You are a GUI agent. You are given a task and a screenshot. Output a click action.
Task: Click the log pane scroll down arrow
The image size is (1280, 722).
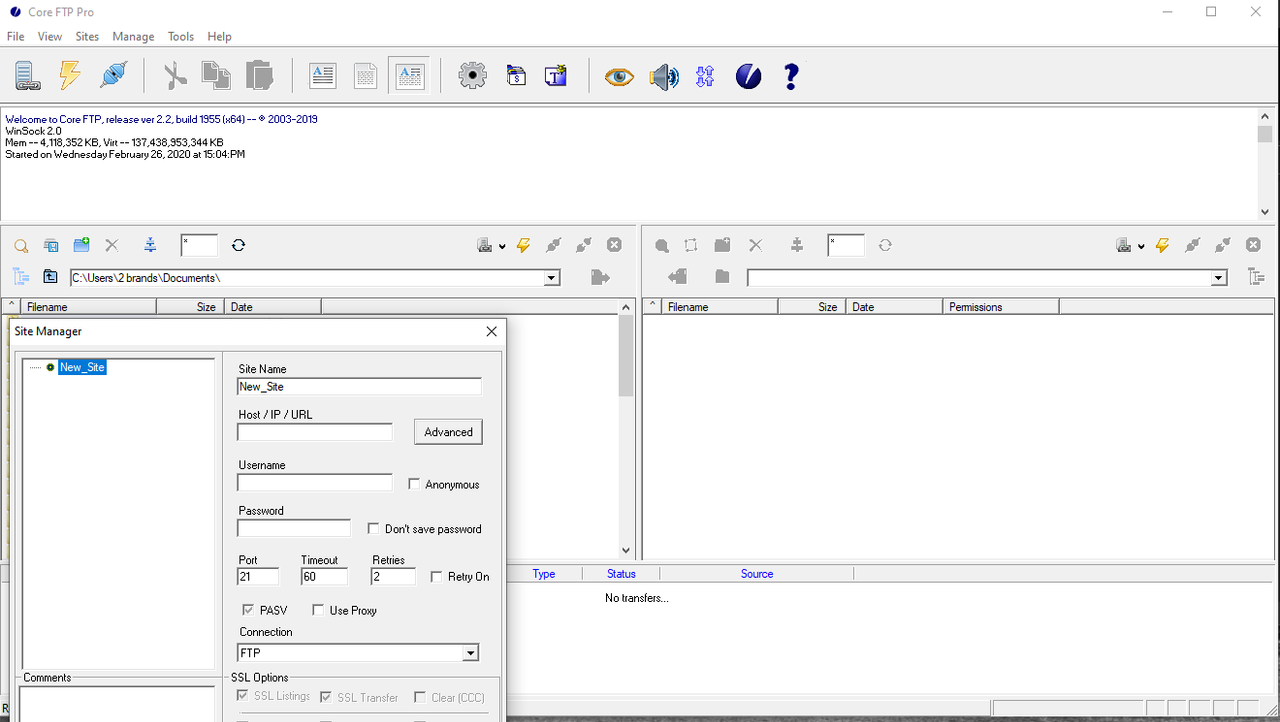1265,212
